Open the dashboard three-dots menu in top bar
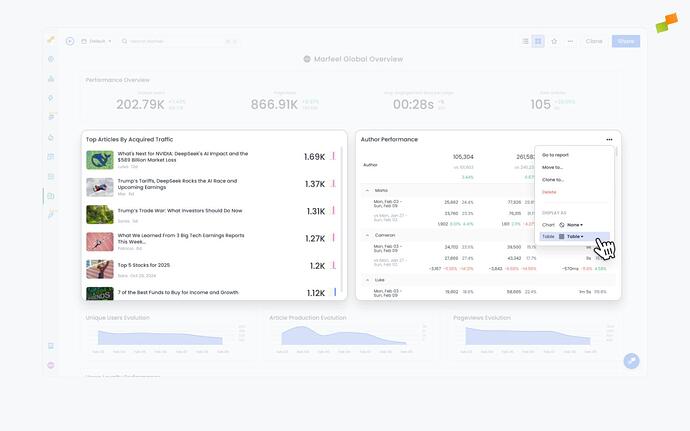The height and width of the screenshot is (431, 690). 570,41
